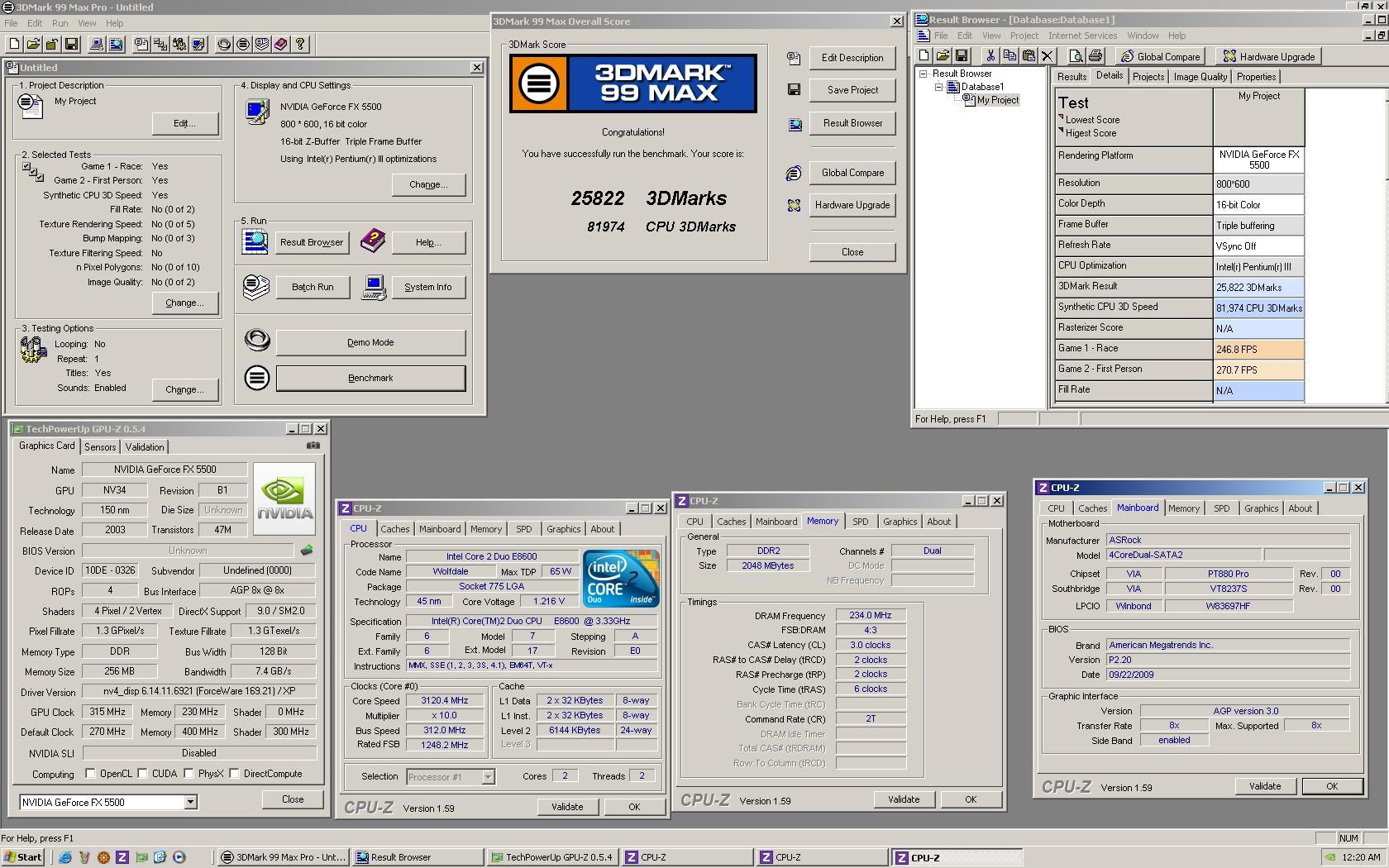The height and width of the screenshot is (868, 1389).
Task: Click Demo Mode icon in 3DMark toolbar
Action: click(x=224, y=44)
